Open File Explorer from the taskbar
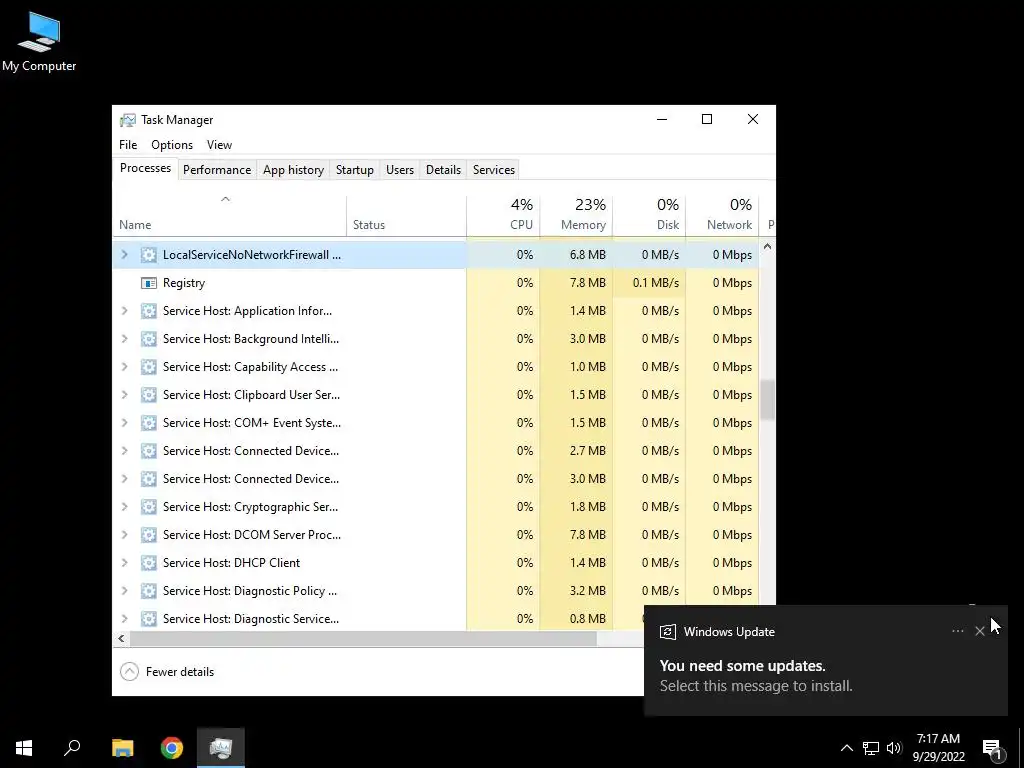The width and height of the screenshot is (1024, 768). 122,748
